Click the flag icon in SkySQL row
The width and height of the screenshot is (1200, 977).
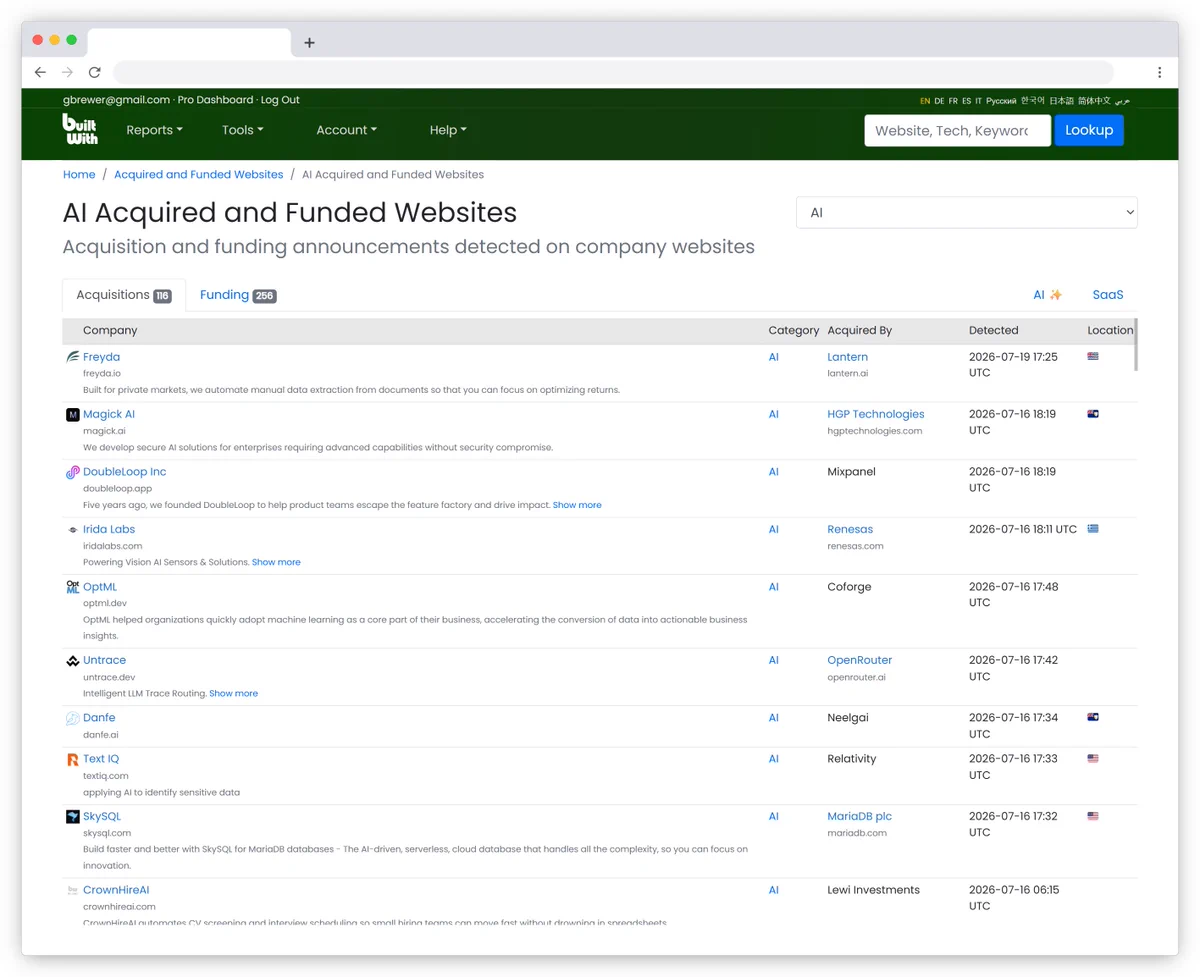coord(1093,815)
